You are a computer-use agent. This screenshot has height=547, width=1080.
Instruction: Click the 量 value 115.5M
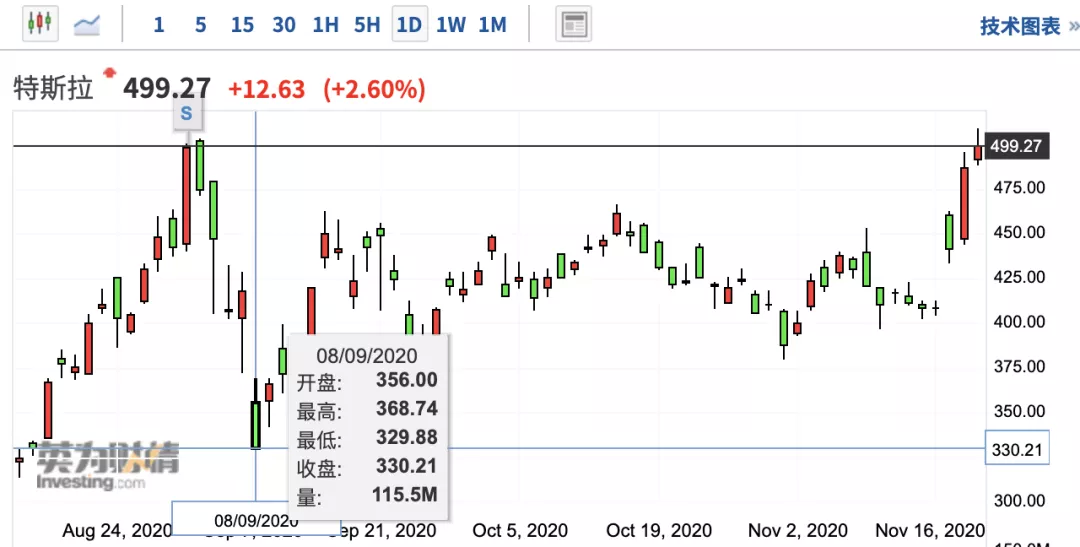pos(405,495)
